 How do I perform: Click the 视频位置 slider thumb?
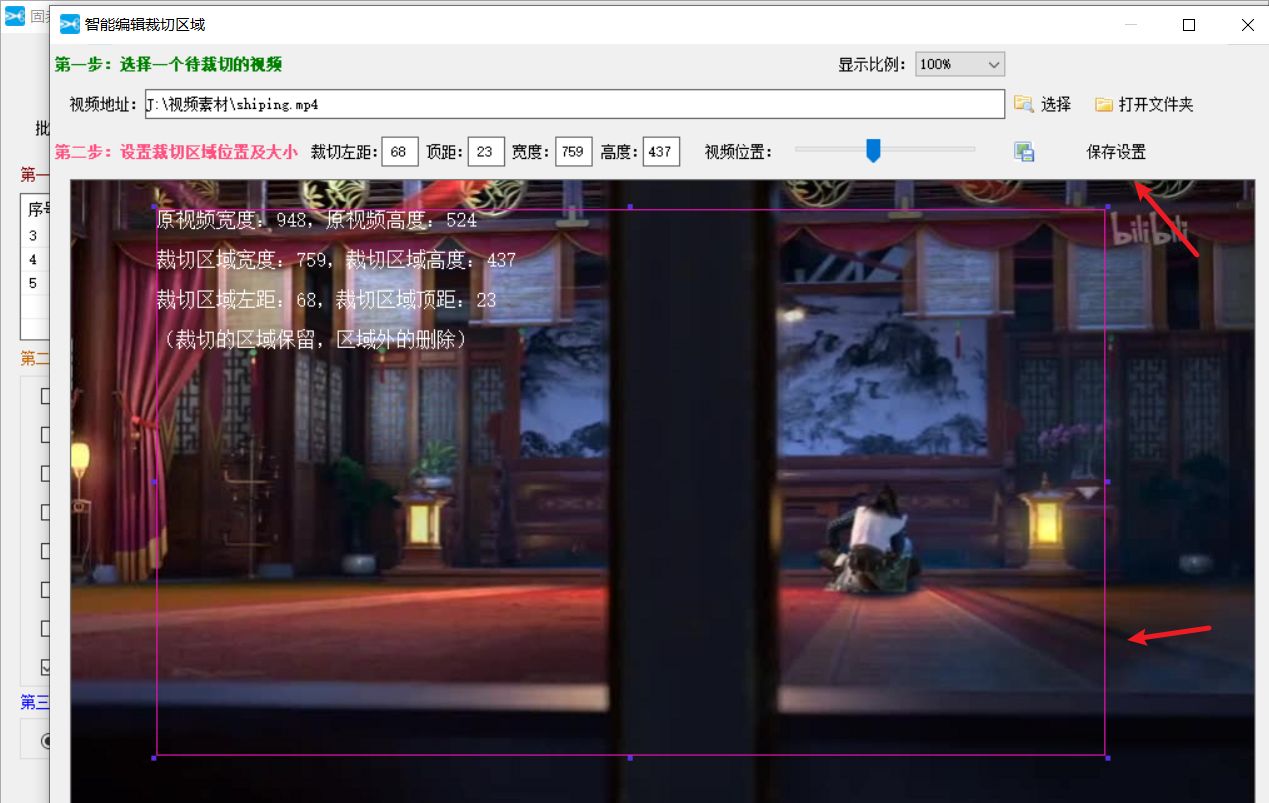pyautogui.click(x=873, y=150)
